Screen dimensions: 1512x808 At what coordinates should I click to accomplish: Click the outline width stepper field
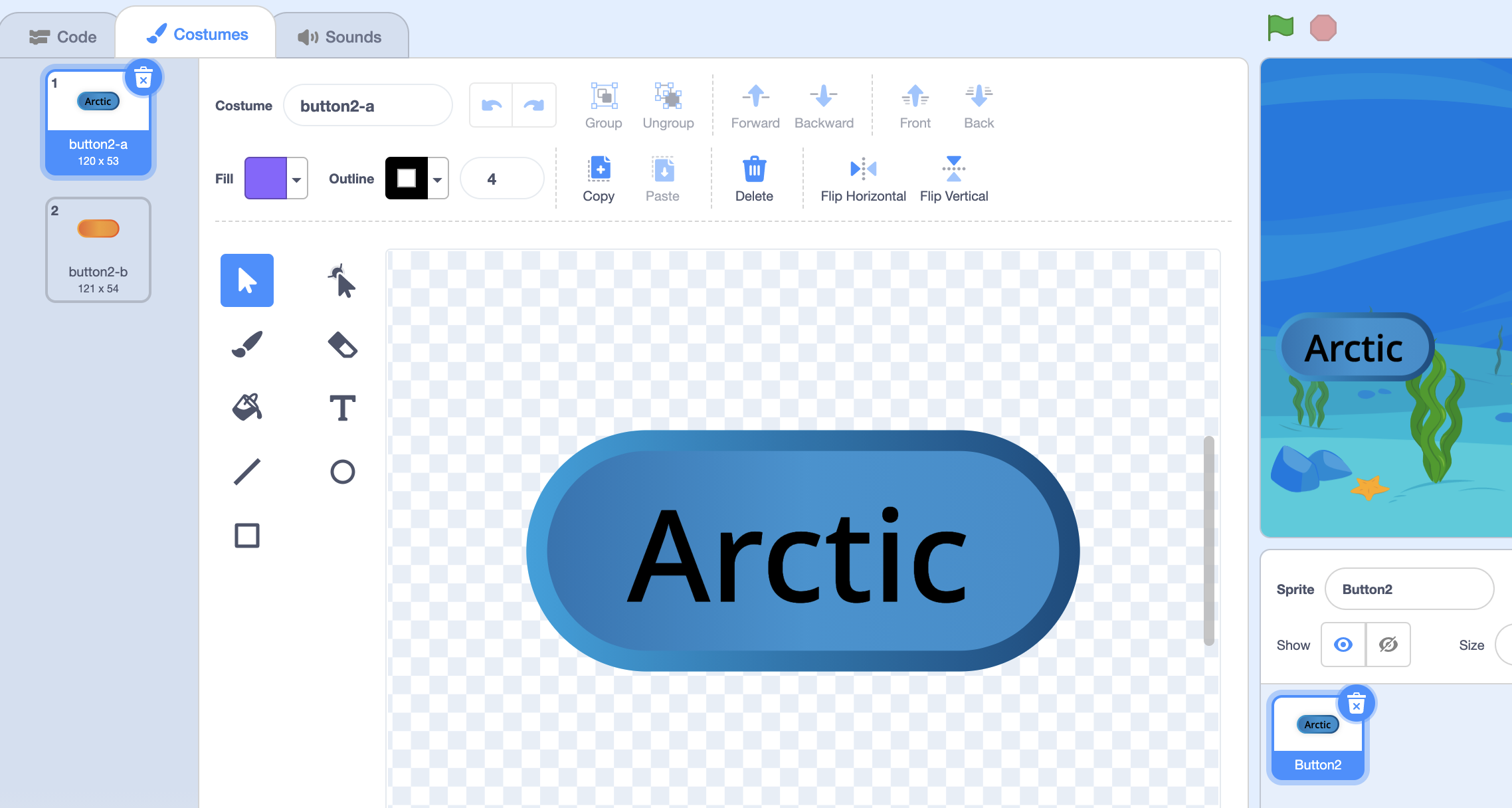tap(502, 179)
